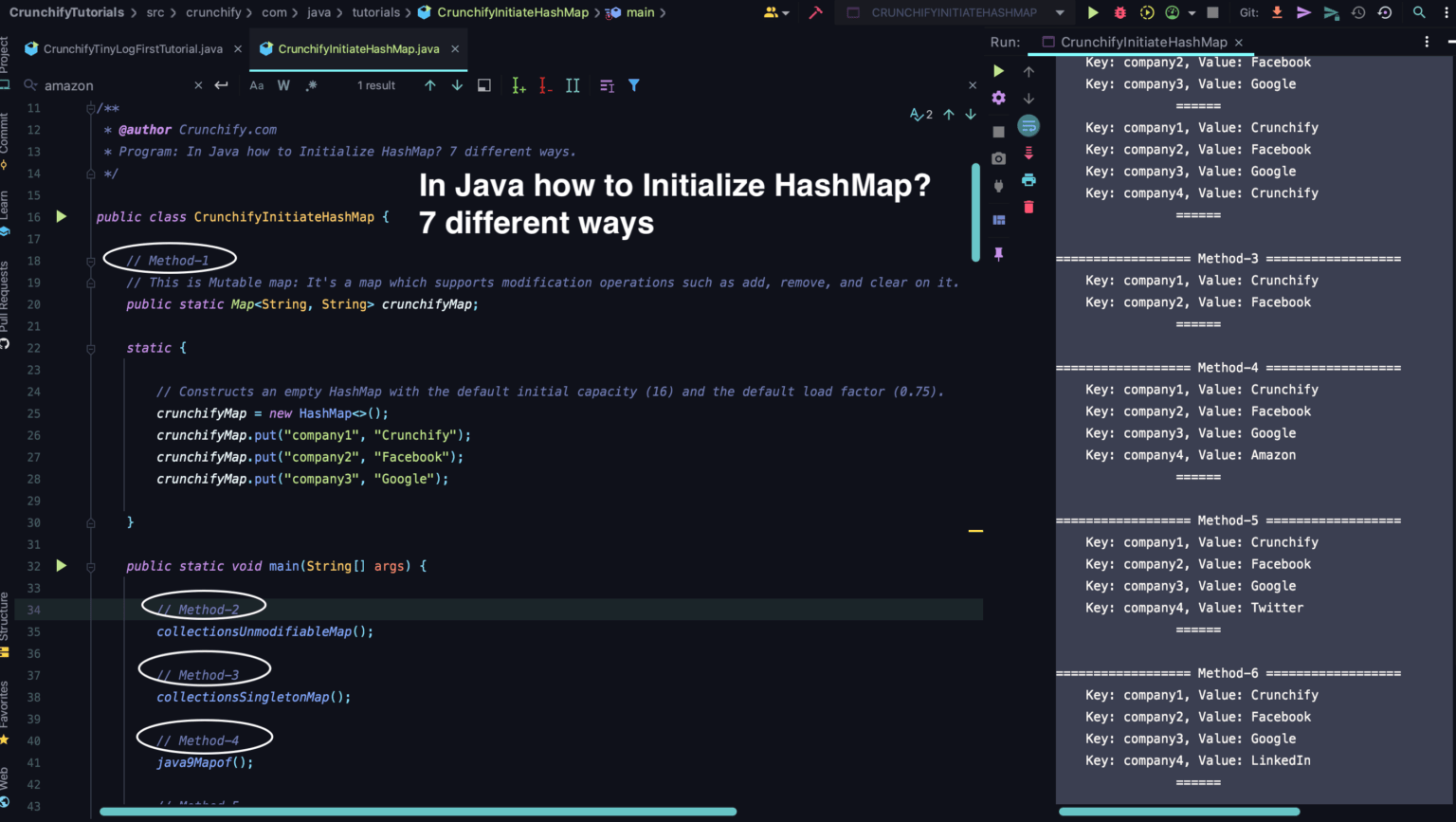This screenshot has width=1456, height=822.
Task: Run with Coverage from the top toolbar
Action: point(1145,12)
